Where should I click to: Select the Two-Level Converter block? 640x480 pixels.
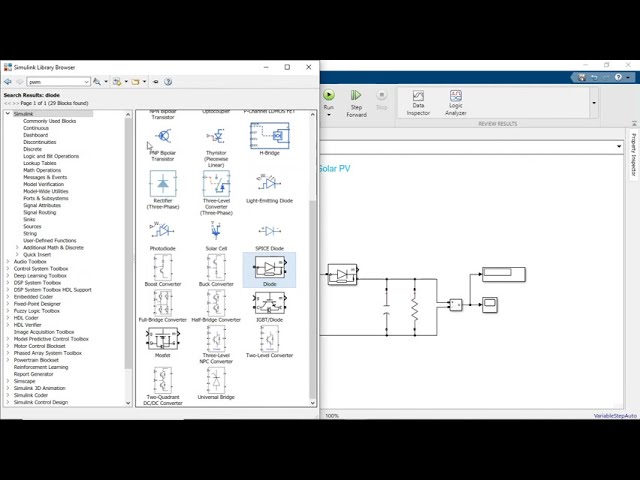pos(269,342)
